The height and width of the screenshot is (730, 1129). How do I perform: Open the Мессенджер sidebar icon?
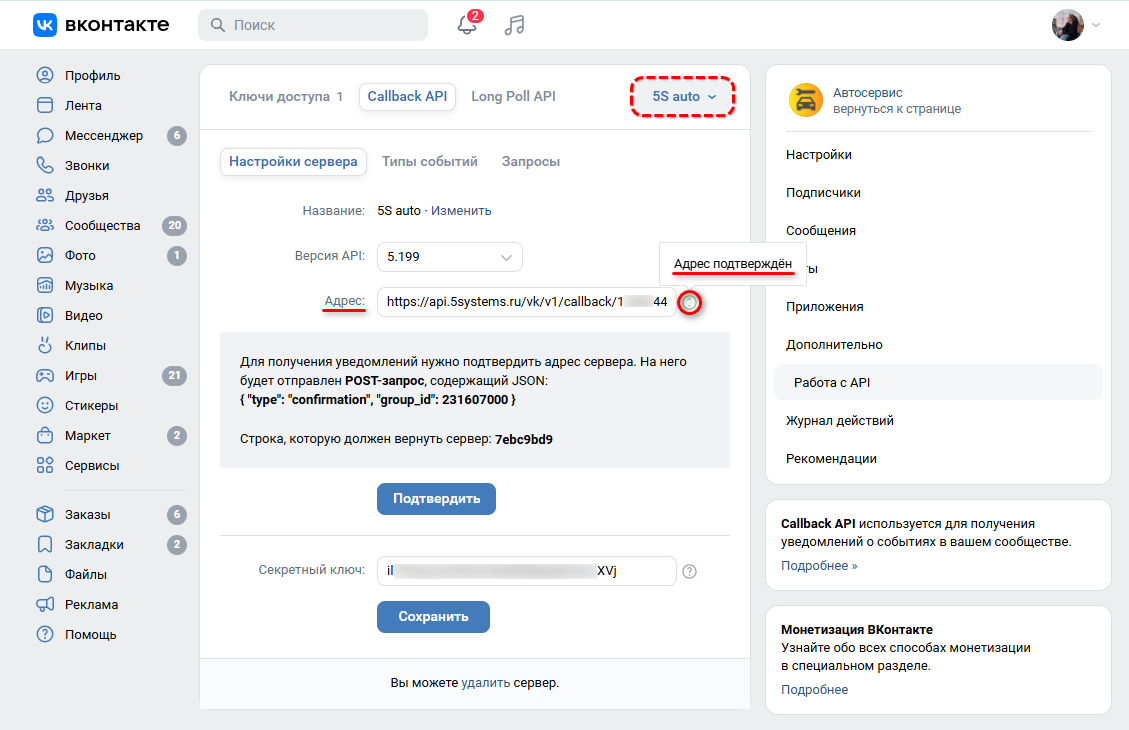point(44,135)
